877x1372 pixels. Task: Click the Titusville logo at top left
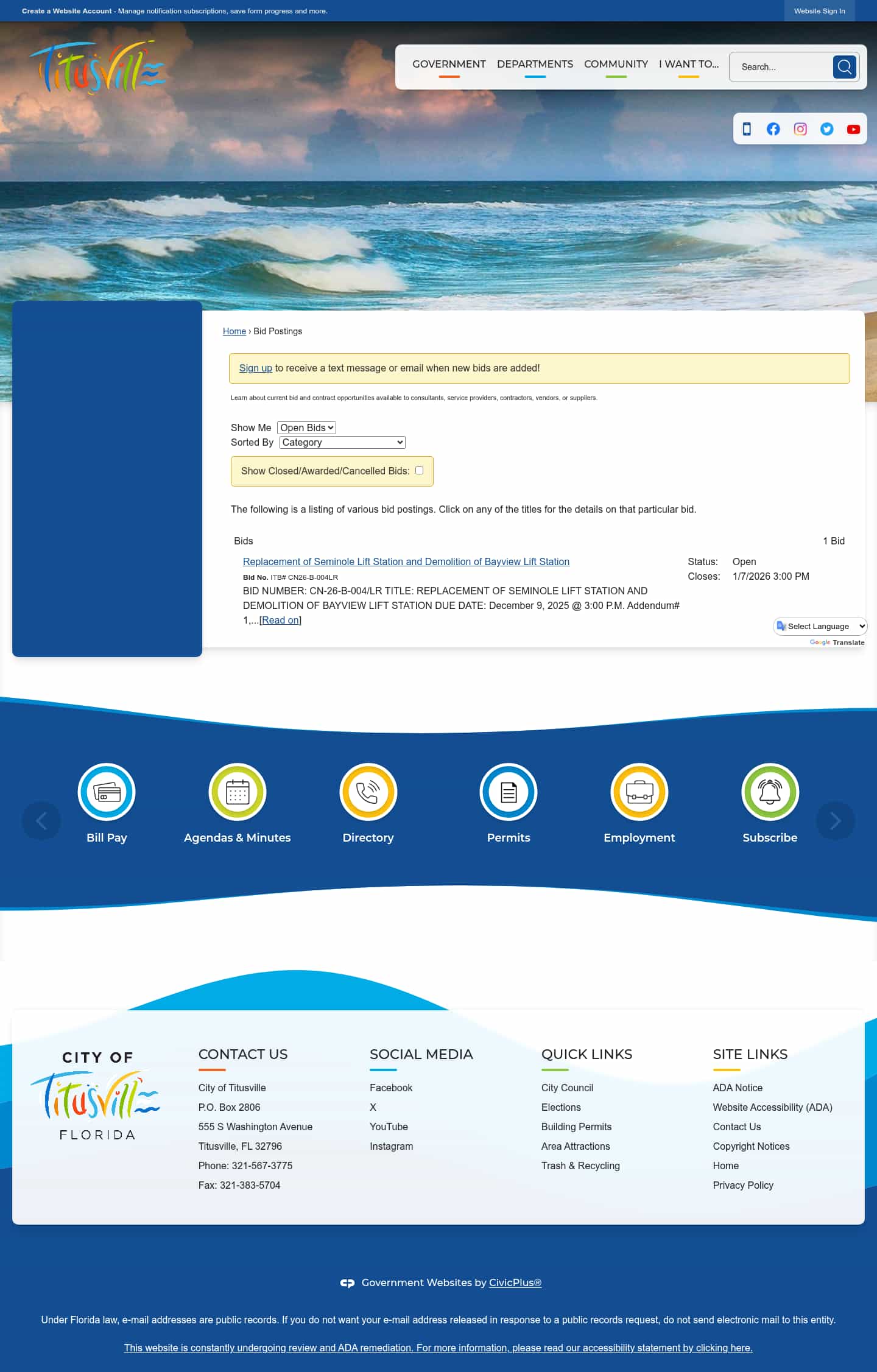[x=97, y=67]
